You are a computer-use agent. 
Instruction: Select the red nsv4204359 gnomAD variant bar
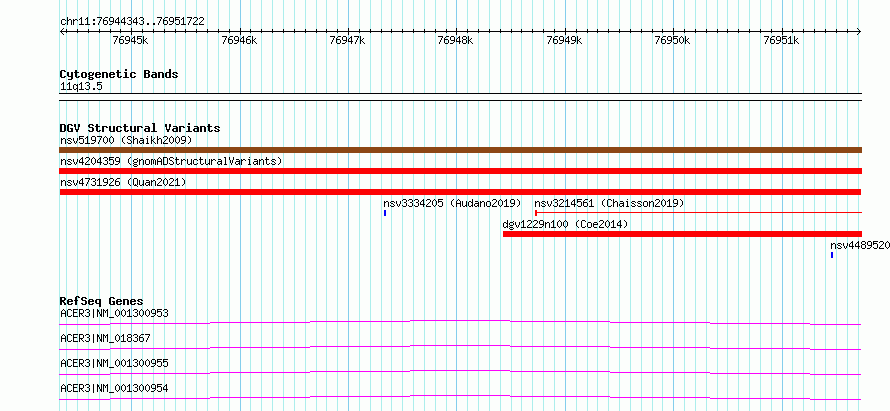tap(460, 171)
